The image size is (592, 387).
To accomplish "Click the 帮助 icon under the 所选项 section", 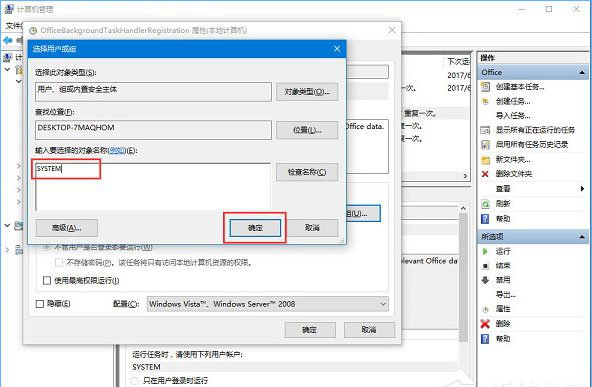I will point(485,338).
